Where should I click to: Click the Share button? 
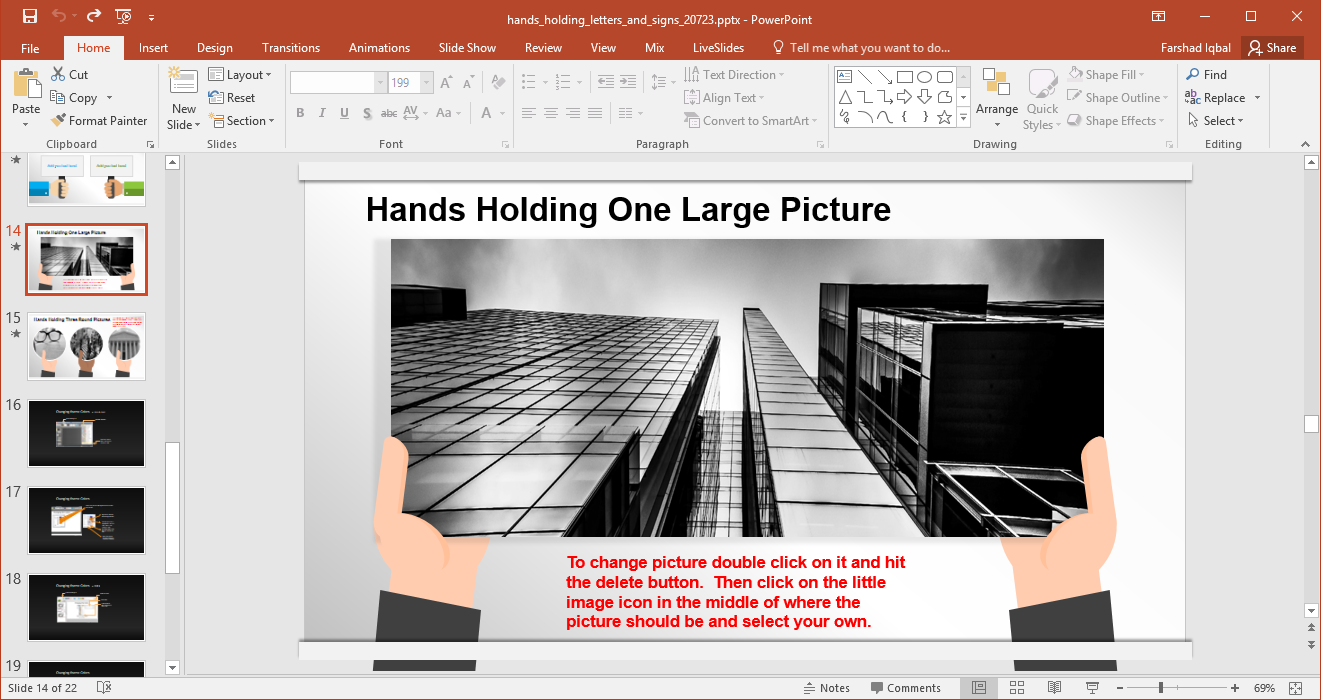tap(1272, 48)
